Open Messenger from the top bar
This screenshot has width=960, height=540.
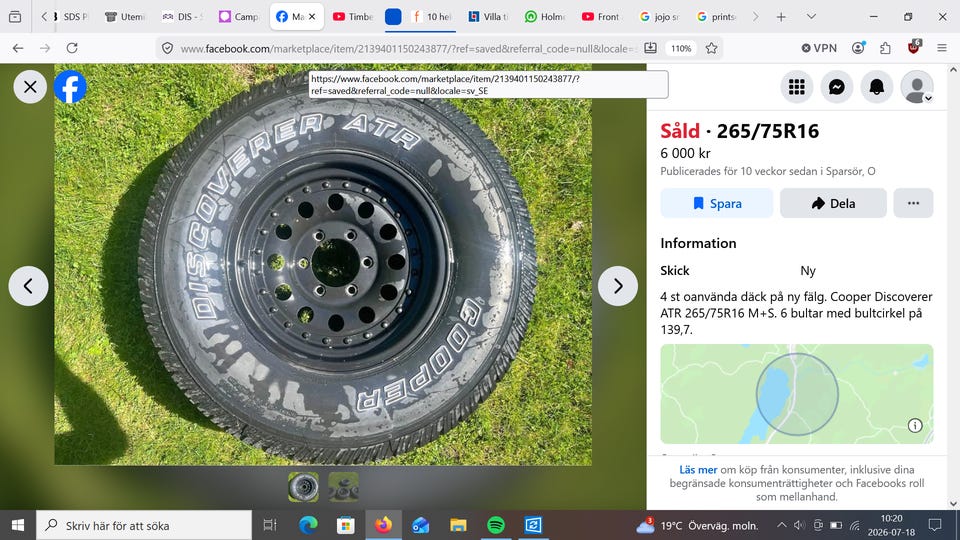tap(836, 87)
